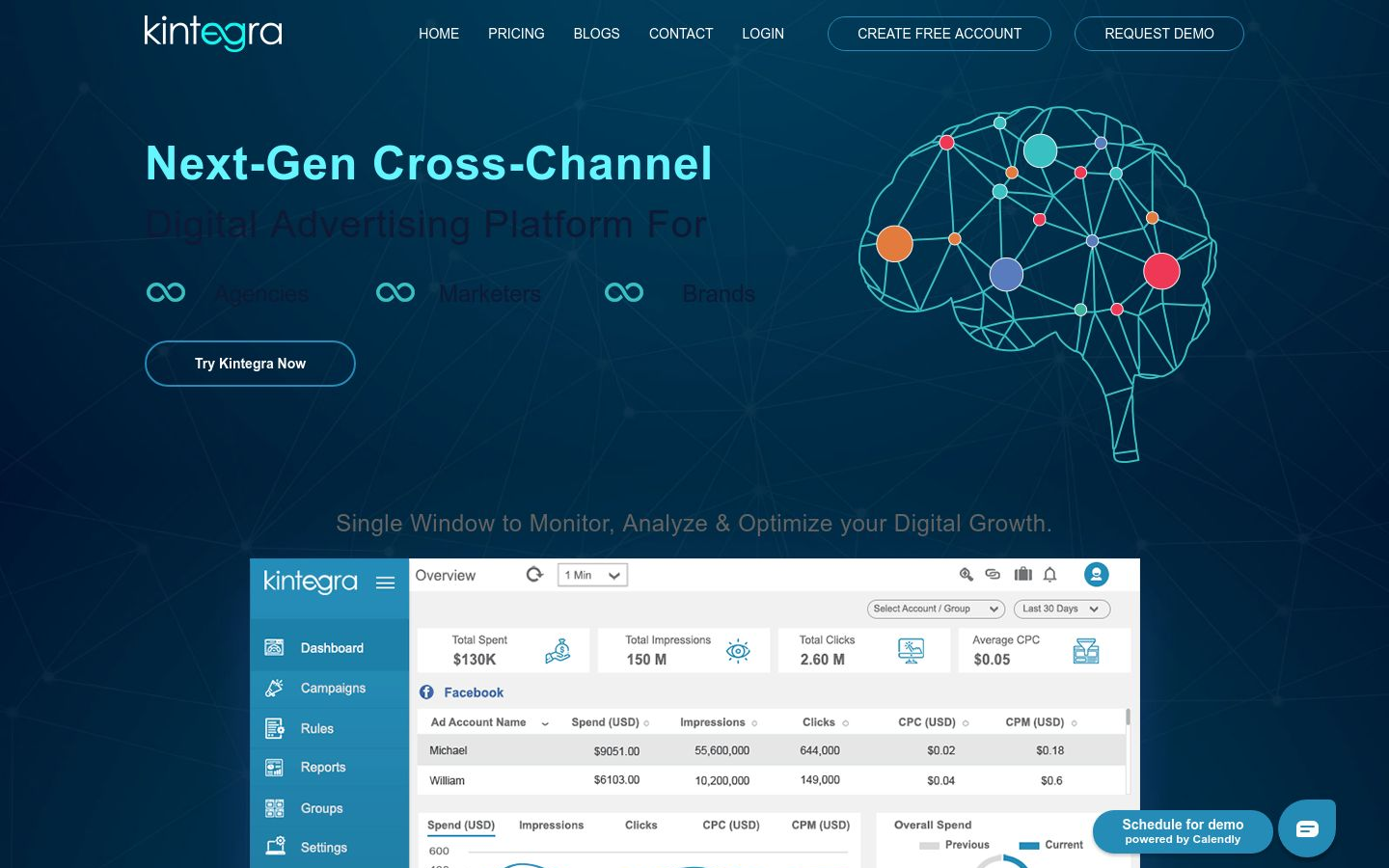The height and width of the screenshot is (868, 1389).
Task: Open the PRICING navigation item
Action: click(x=516, y=34)
